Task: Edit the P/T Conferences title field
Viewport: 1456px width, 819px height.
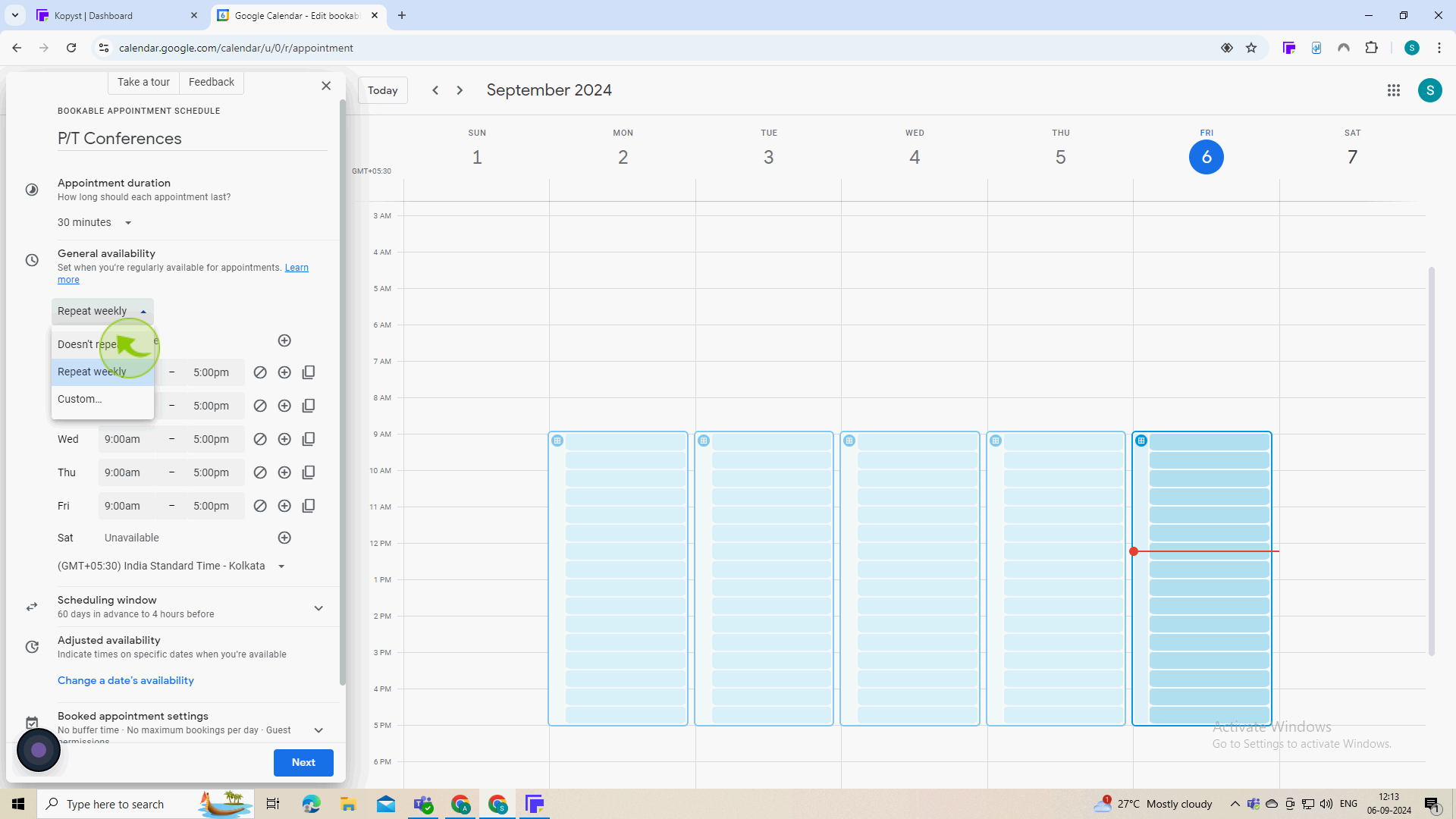Action: tap(193, 139)
